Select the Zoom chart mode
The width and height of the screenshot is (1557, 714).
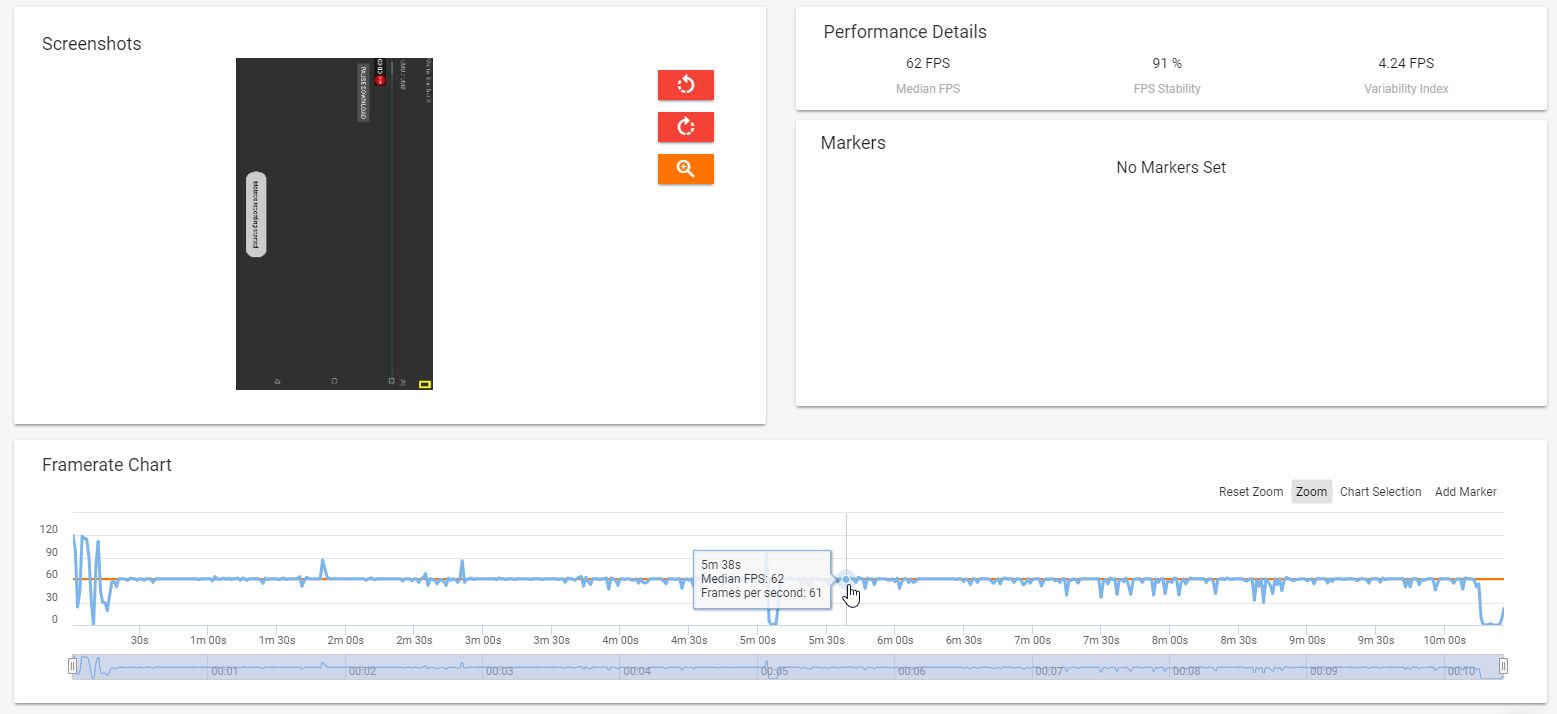(1311, 492)
